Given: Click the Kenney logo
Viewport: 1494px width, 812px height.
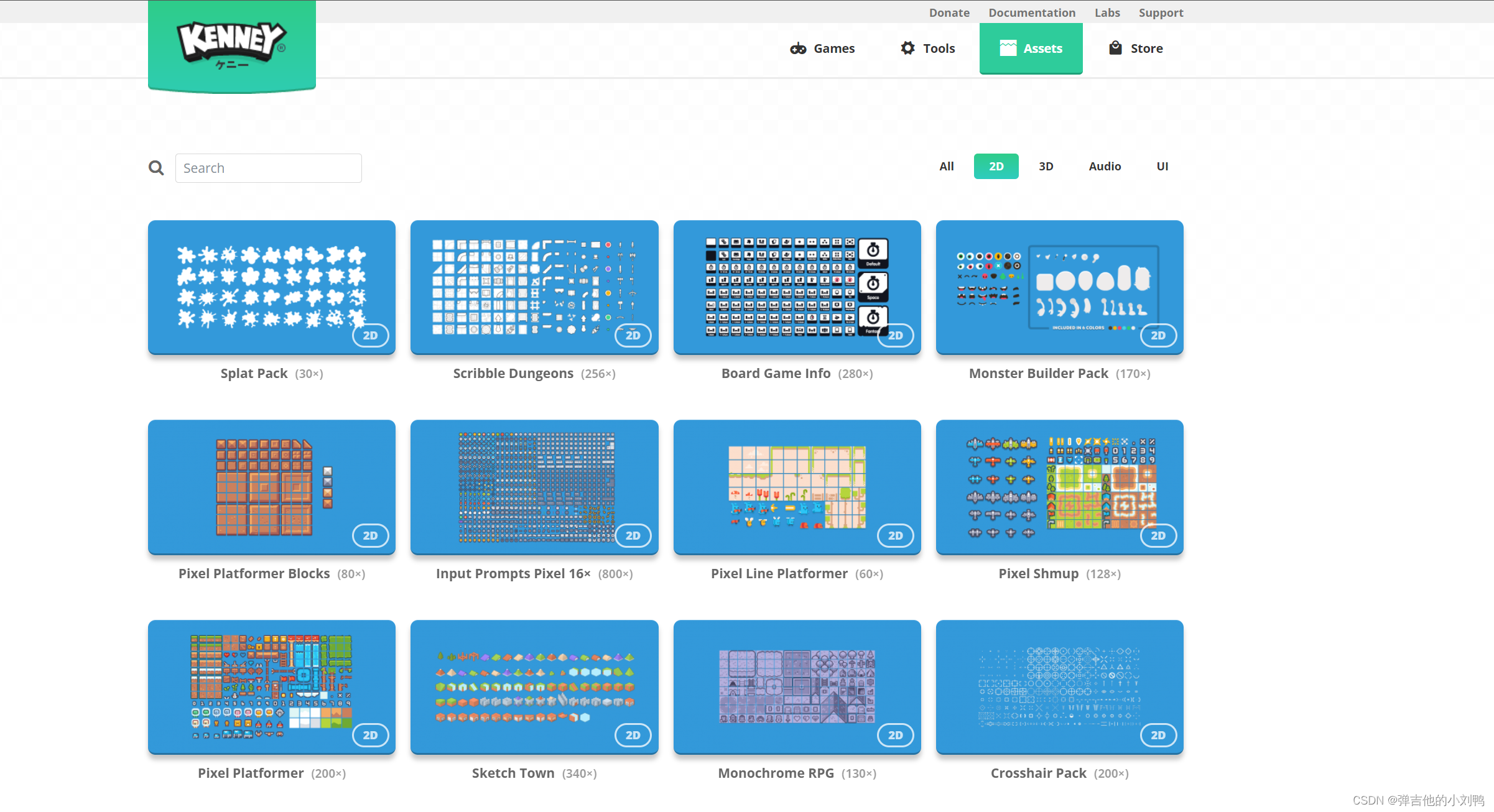Looking at the screenshot, I should 231,44.
